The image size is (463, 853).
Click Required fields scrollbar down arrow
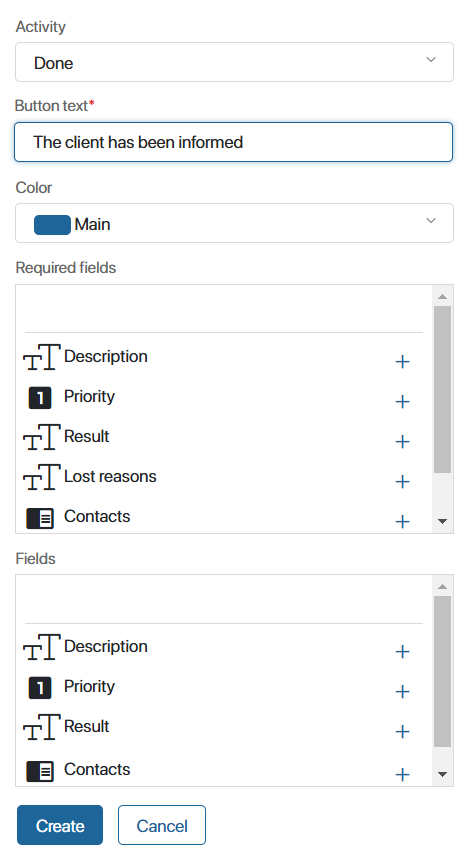442,521
